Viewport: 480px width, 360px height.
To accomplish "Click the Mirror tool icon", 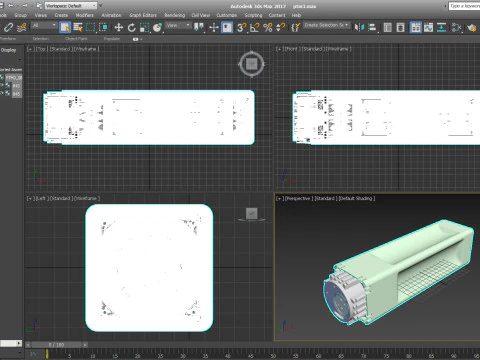I will (x=359, y=27).
